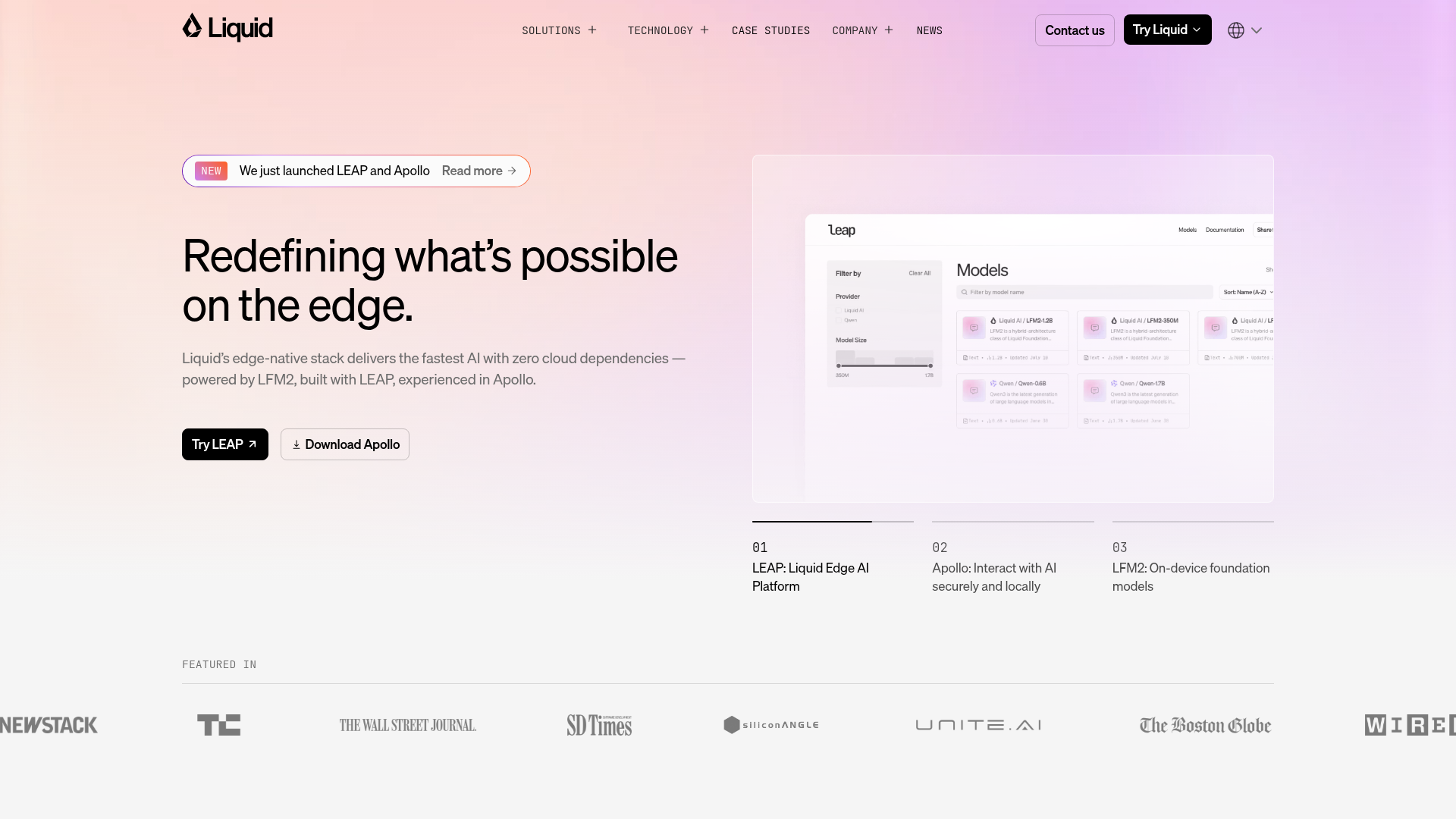This screenshot has width=1456, height=819.
Task: Click the SD Times logo
Action: [x=599, y=725]
